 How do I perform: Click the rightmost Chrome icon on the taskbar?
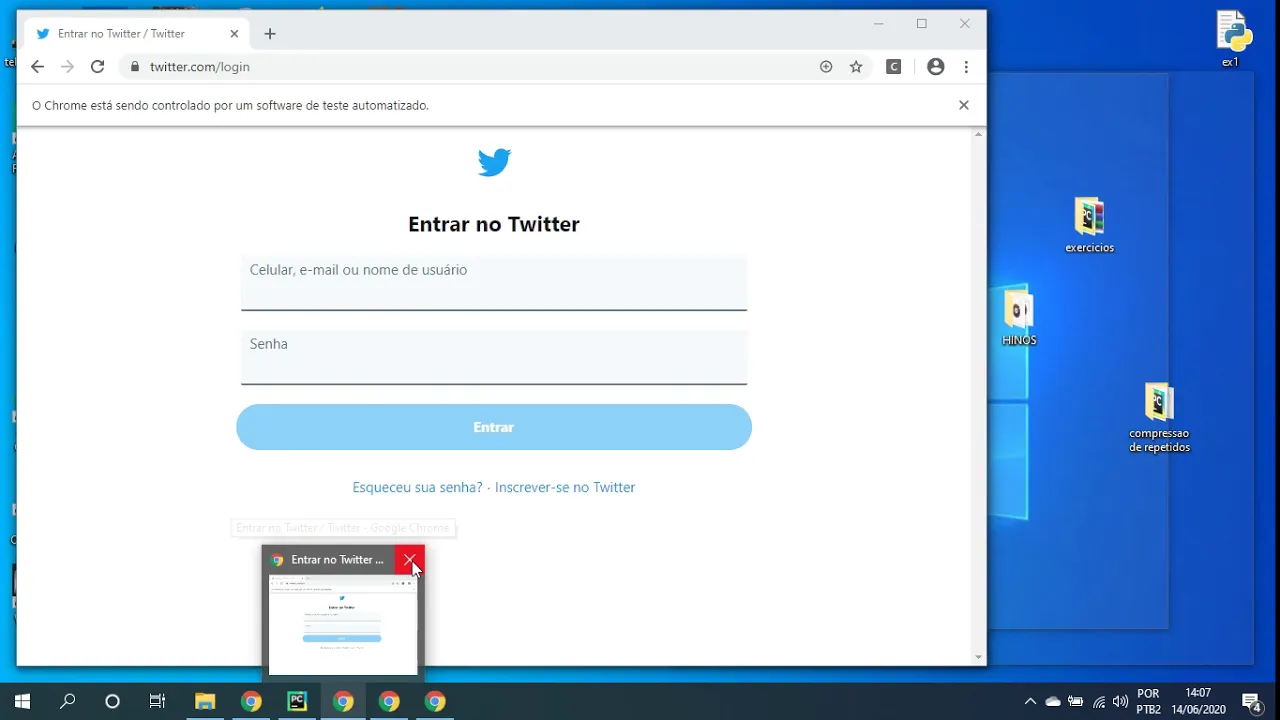click(x=435, y=701)
